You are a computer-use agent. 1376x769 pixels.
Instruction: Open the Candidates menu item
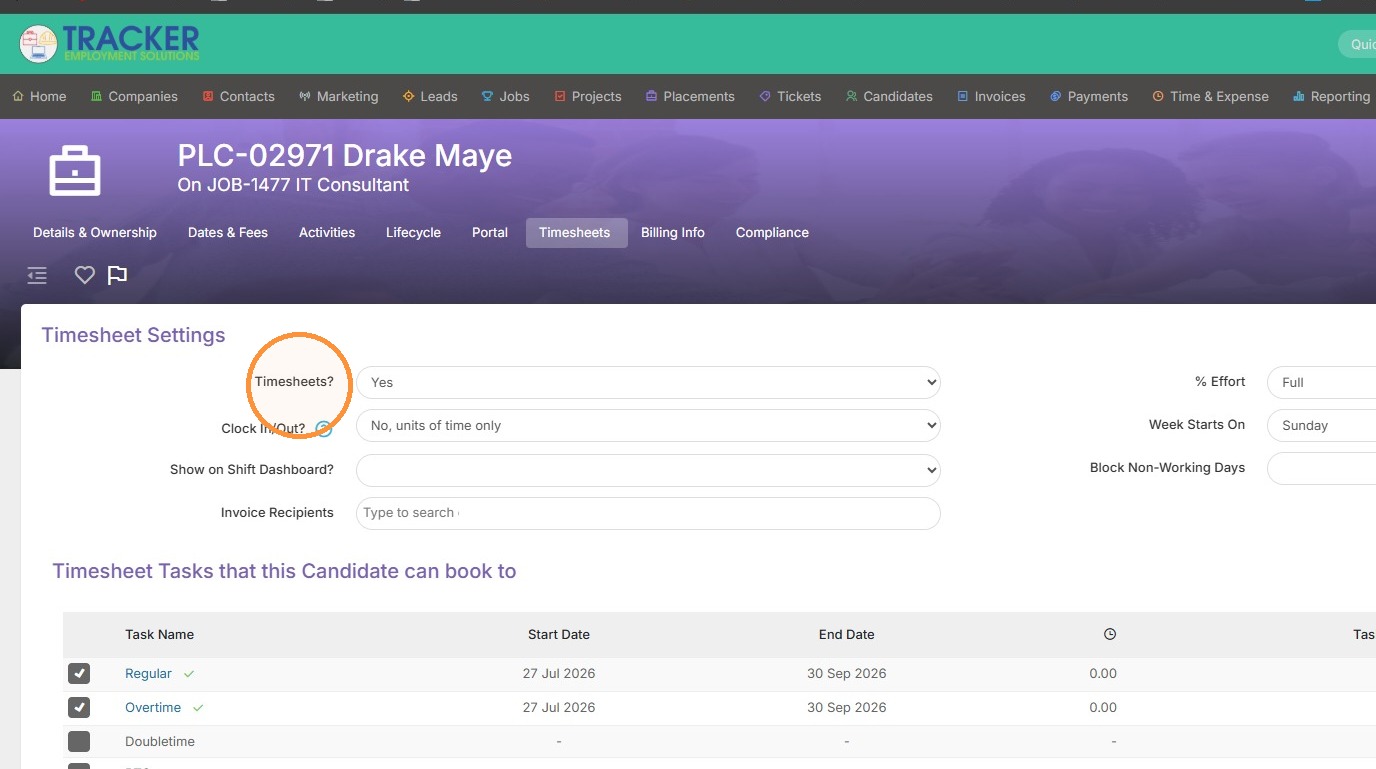coord(889,96)
